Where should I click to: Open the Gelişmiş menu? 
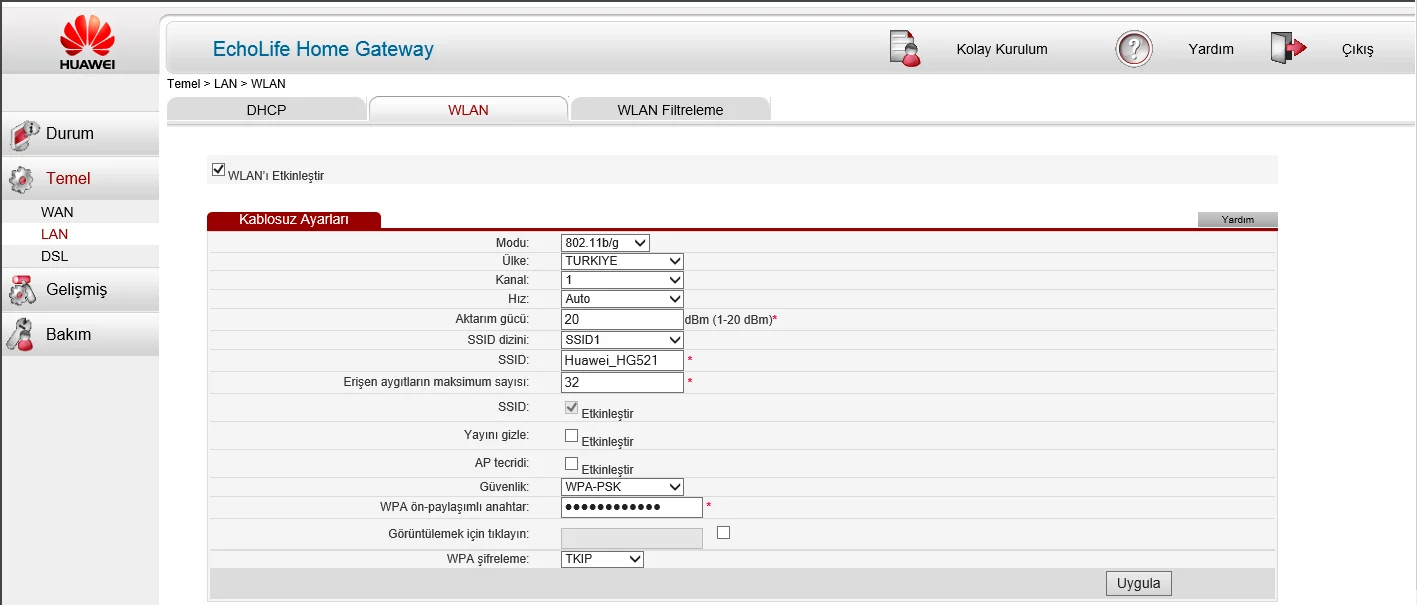point(79,290)
